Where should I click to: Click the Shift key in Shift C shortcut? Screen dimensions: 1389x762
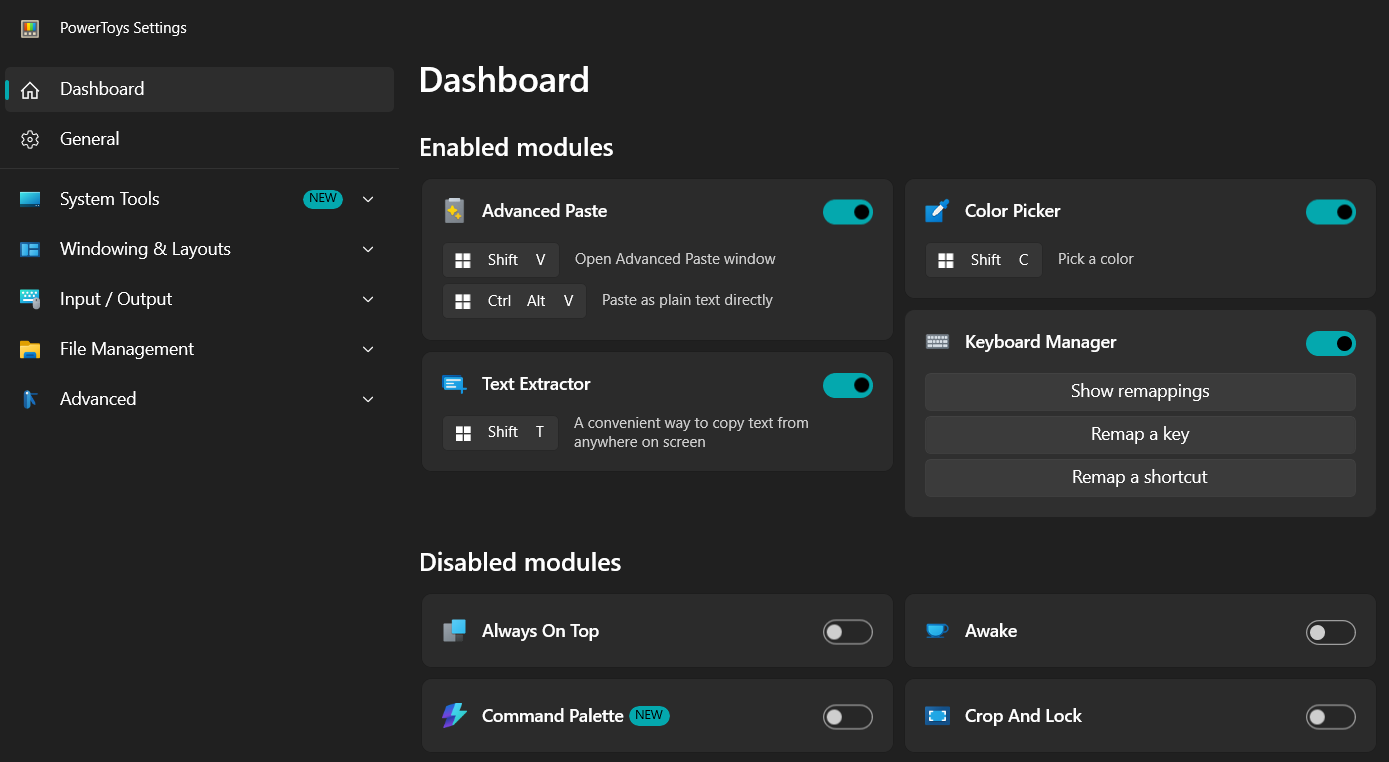[986, 260]
